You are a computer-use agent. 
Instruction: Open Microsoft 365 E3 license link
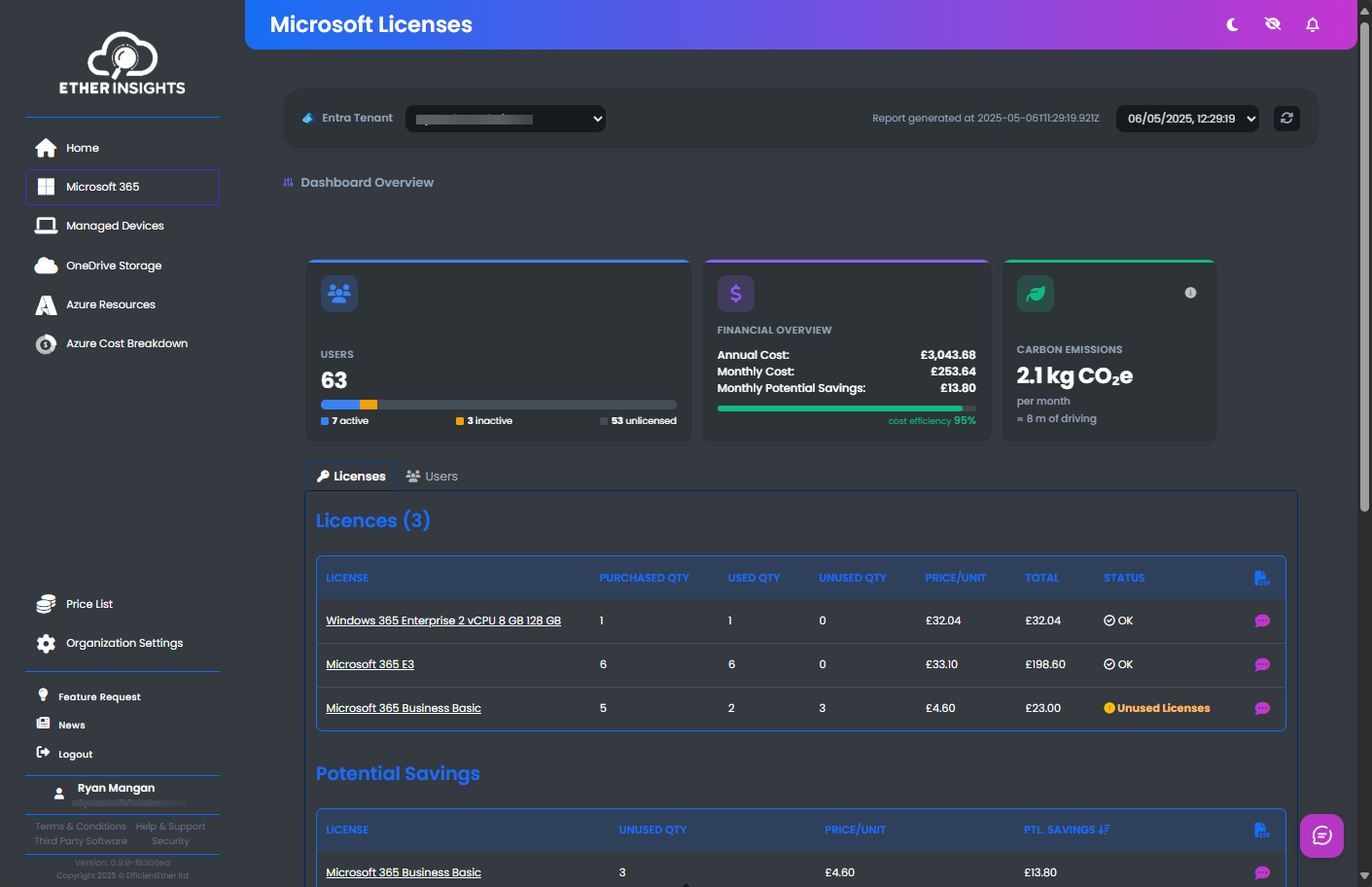tap(369, 664)
